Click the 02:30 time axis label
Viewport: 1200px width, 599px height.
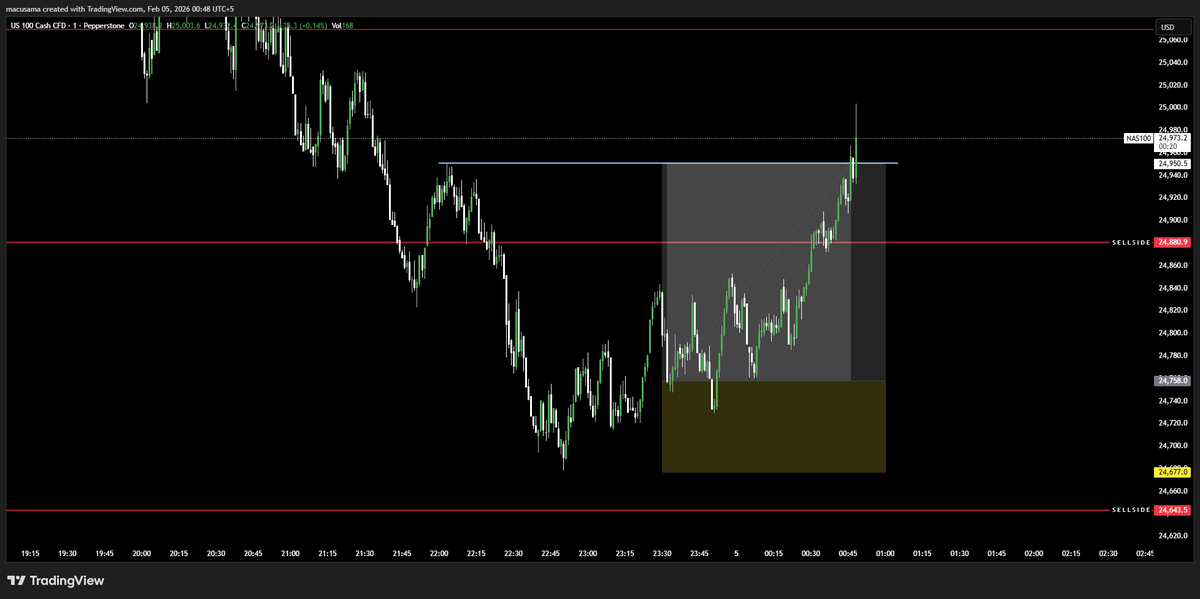coord(1108,552)
